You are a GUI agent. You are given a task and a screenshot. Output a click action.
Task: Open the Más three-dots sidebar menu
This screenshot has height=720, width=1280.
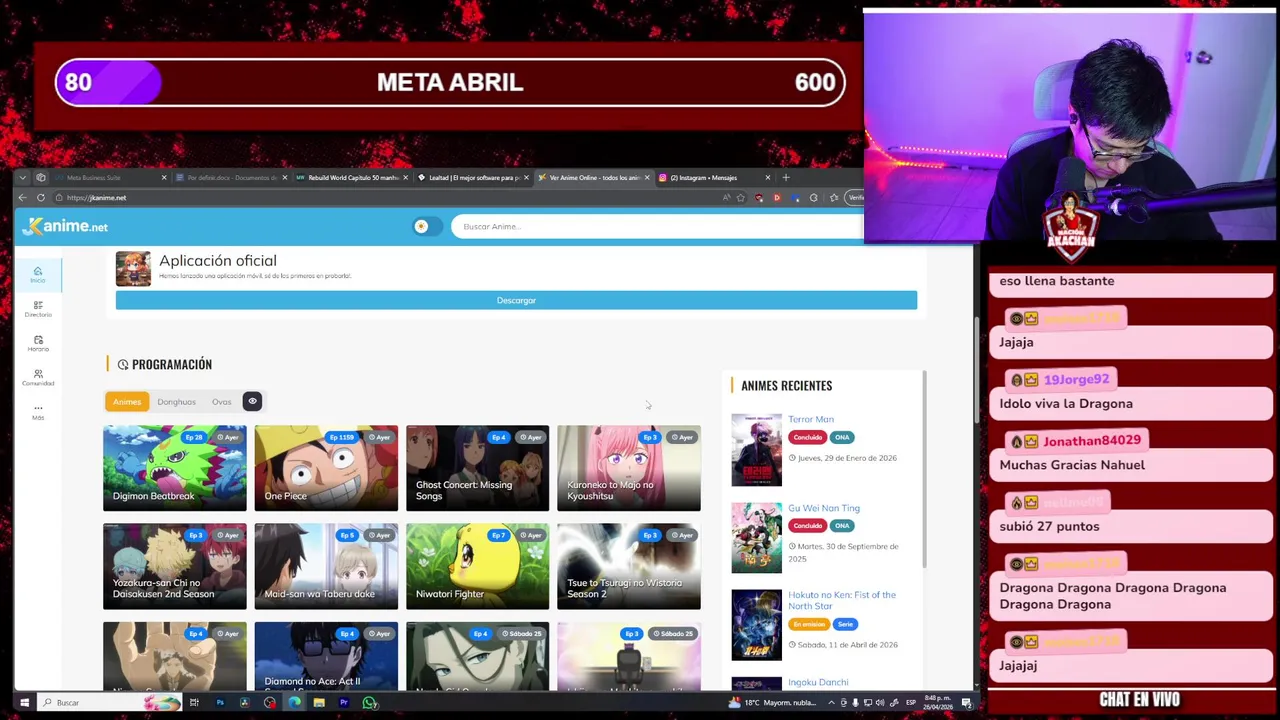(38, 411)
